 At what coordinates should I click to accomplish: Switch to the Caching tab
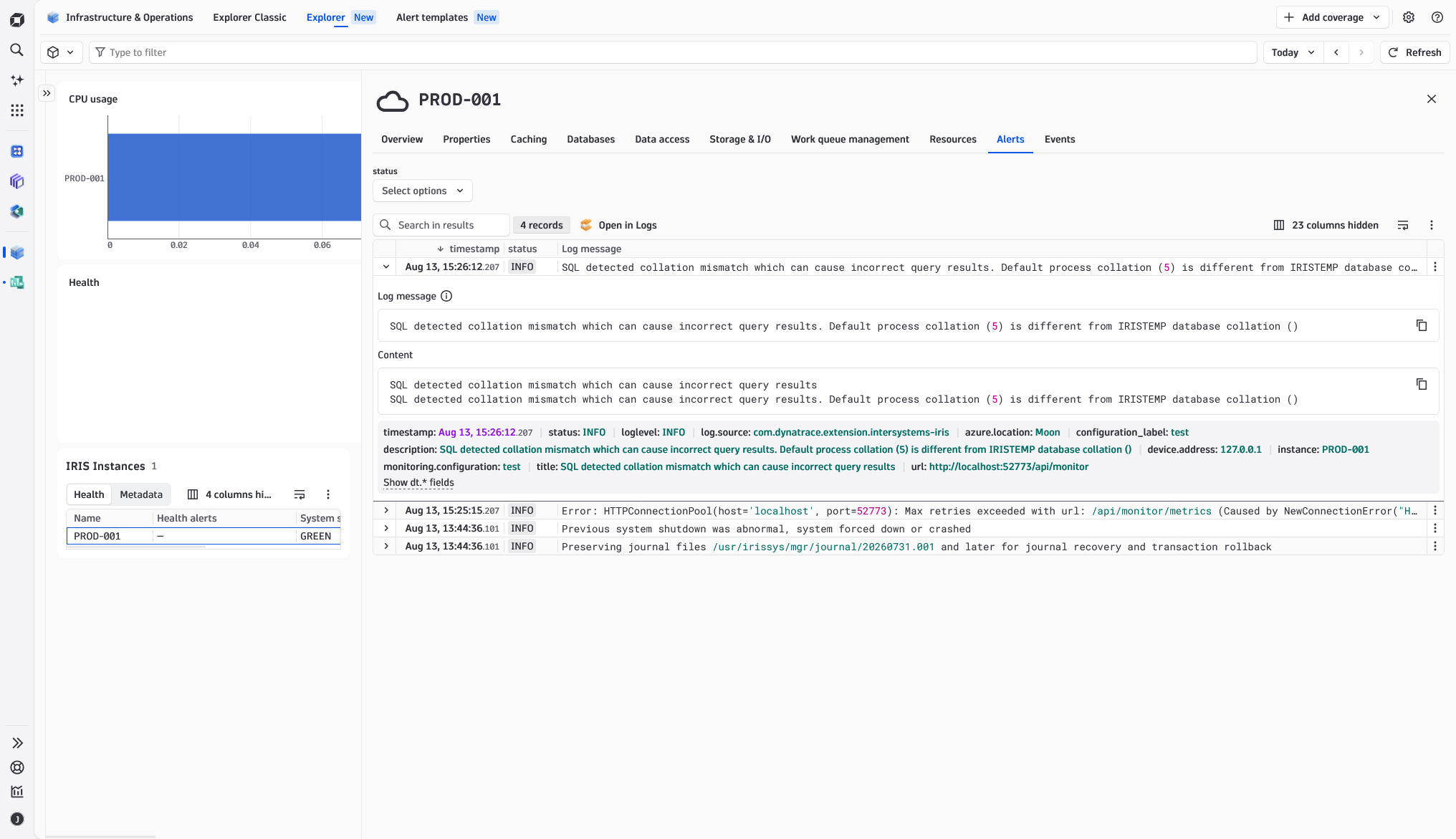coord(529,139)
